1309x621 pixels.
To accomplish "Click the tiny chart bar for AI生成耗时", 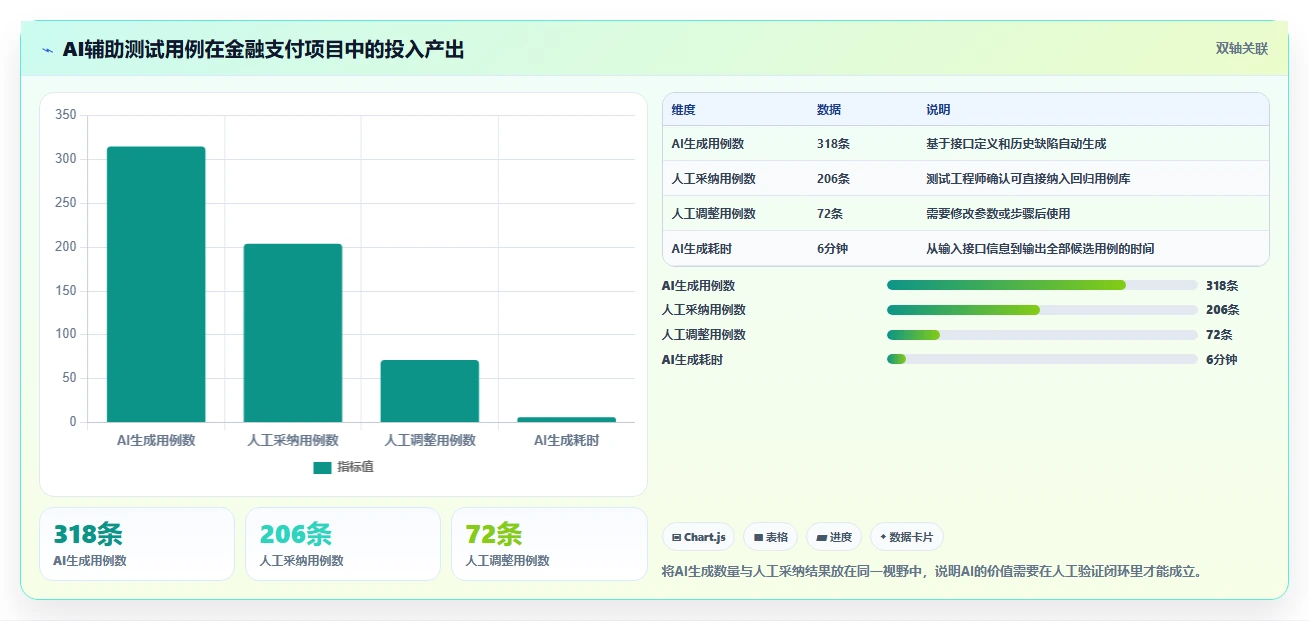I will click(567, 419).
